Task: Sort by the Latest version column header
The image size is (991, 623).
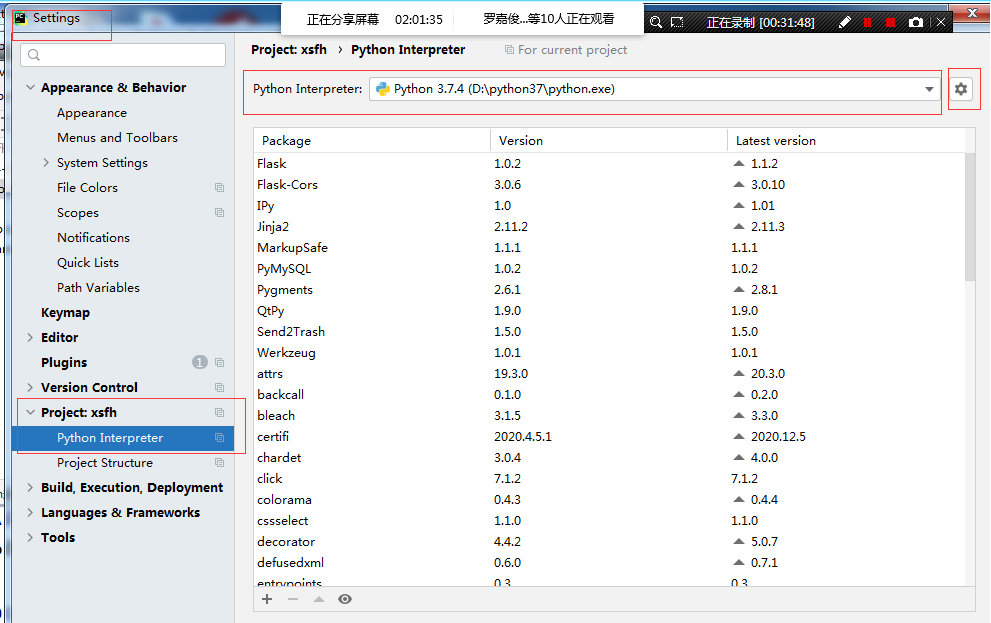Action: (x=847, y=140)
